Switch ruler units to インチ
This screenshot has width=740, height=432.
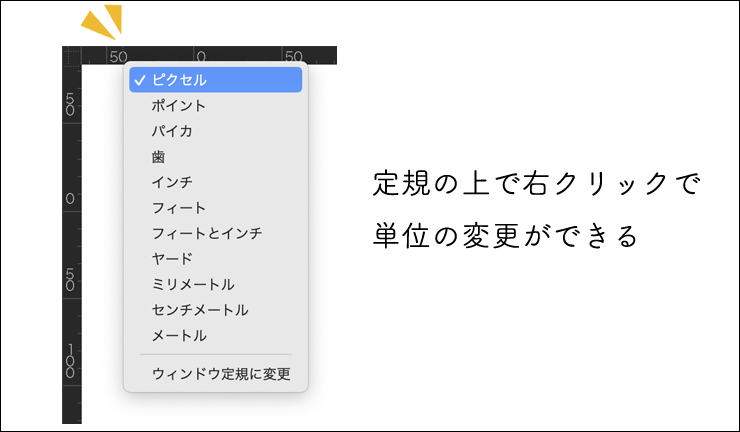172,182
